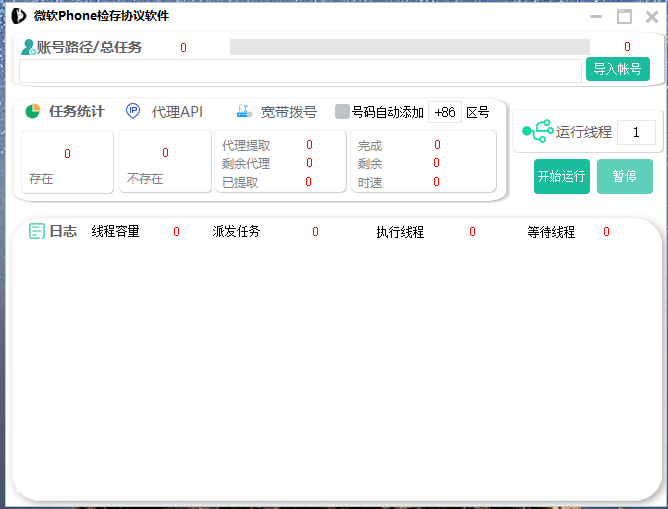Maximize the application window

(x=624, y=16)
